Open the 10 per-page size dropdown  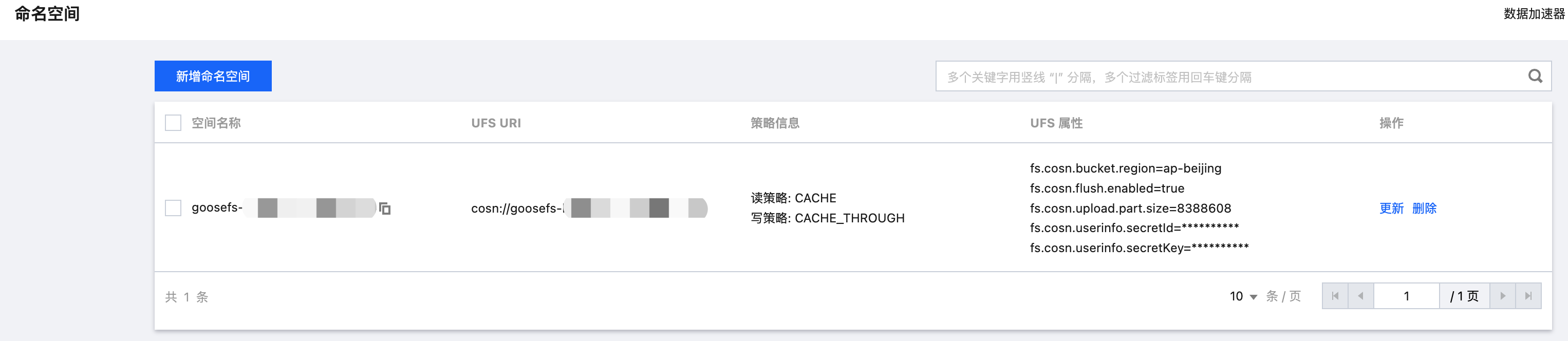pyautogui.click(x=1243, y=296)
